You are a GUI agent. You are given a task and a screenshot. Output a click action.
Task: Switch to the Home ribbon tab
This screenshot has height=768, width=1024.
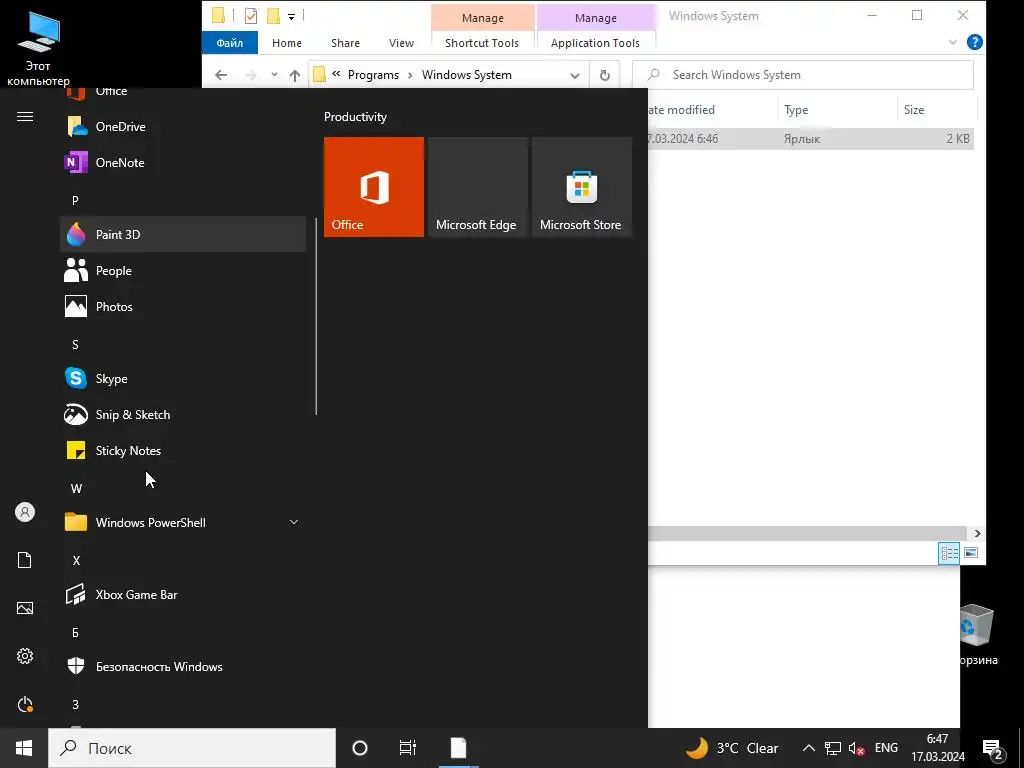[287, 43]
